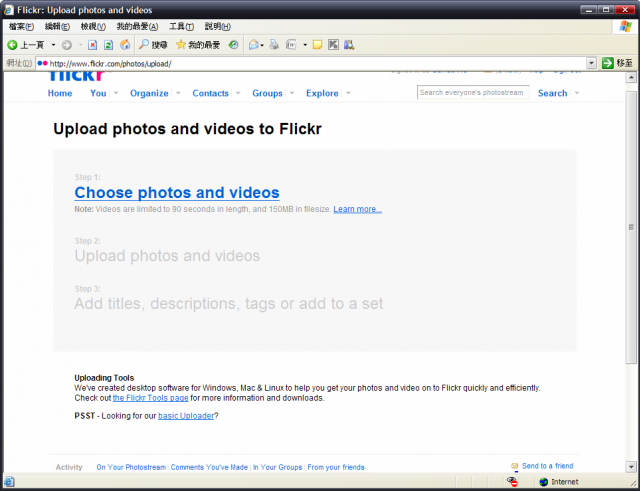
Task: Open the Explore nav link
Action: click(322, 93)
